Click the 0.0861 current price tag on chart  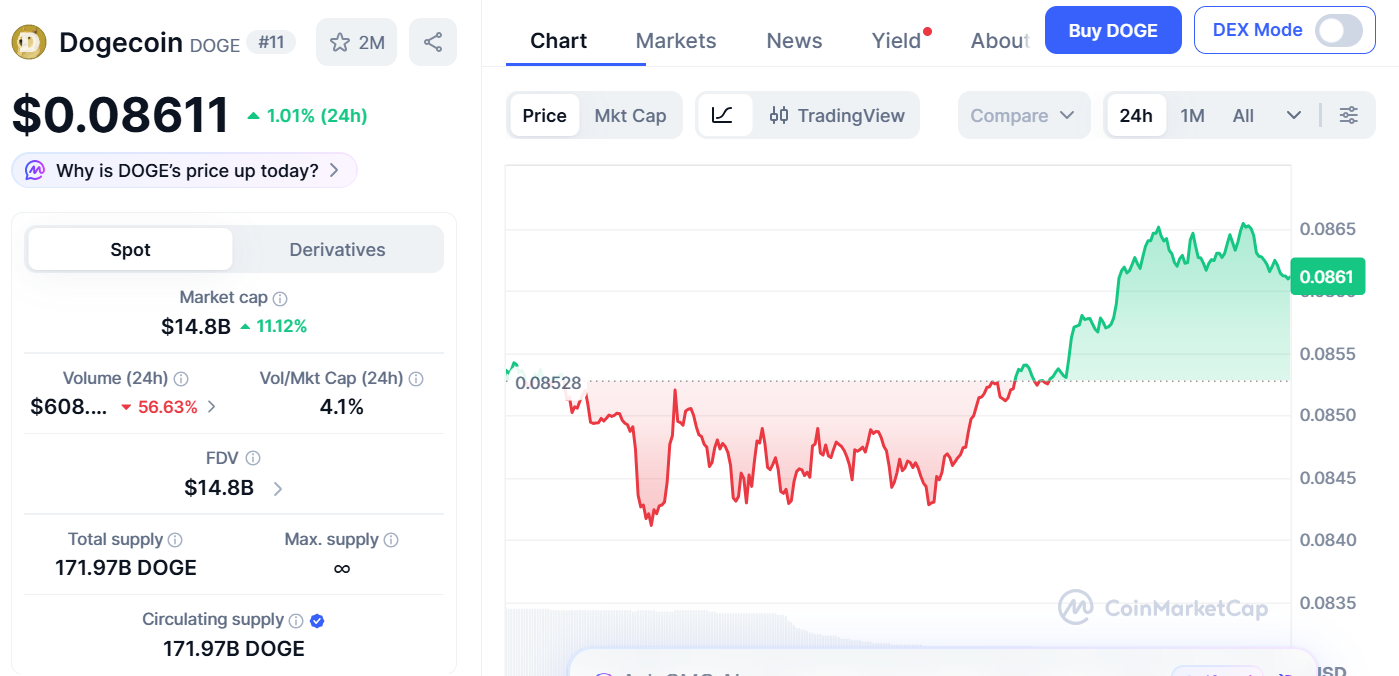pyautogui.click(x=1327, y=277)
